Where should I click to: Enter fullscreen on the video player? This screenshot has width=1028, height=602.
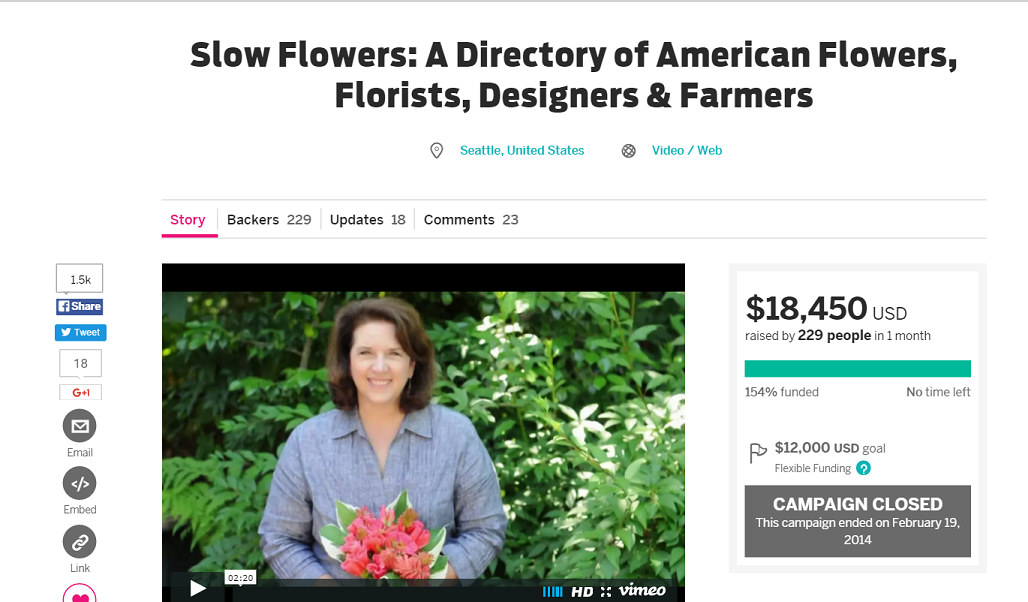606,592
